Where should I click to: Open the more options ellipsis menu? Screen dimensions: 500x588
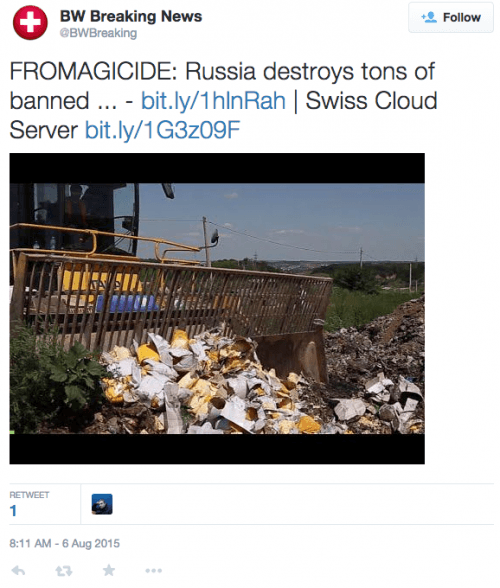154,571
